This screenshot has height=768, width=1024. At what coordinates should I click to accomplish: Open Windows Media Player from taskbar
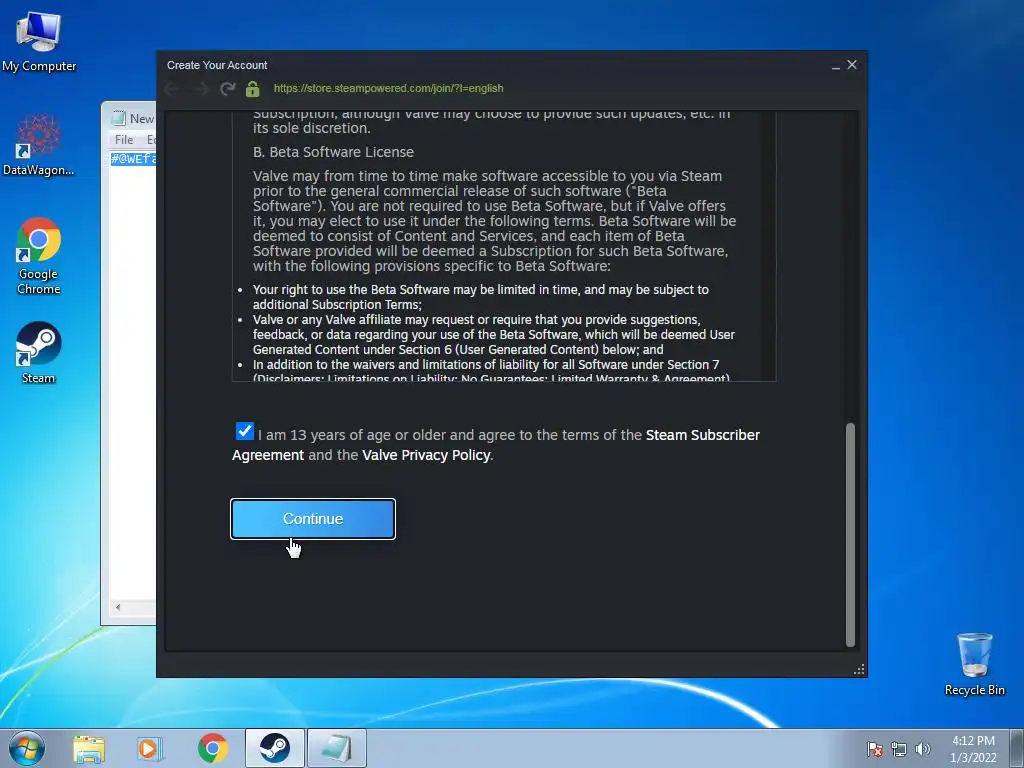pos(149,749)
